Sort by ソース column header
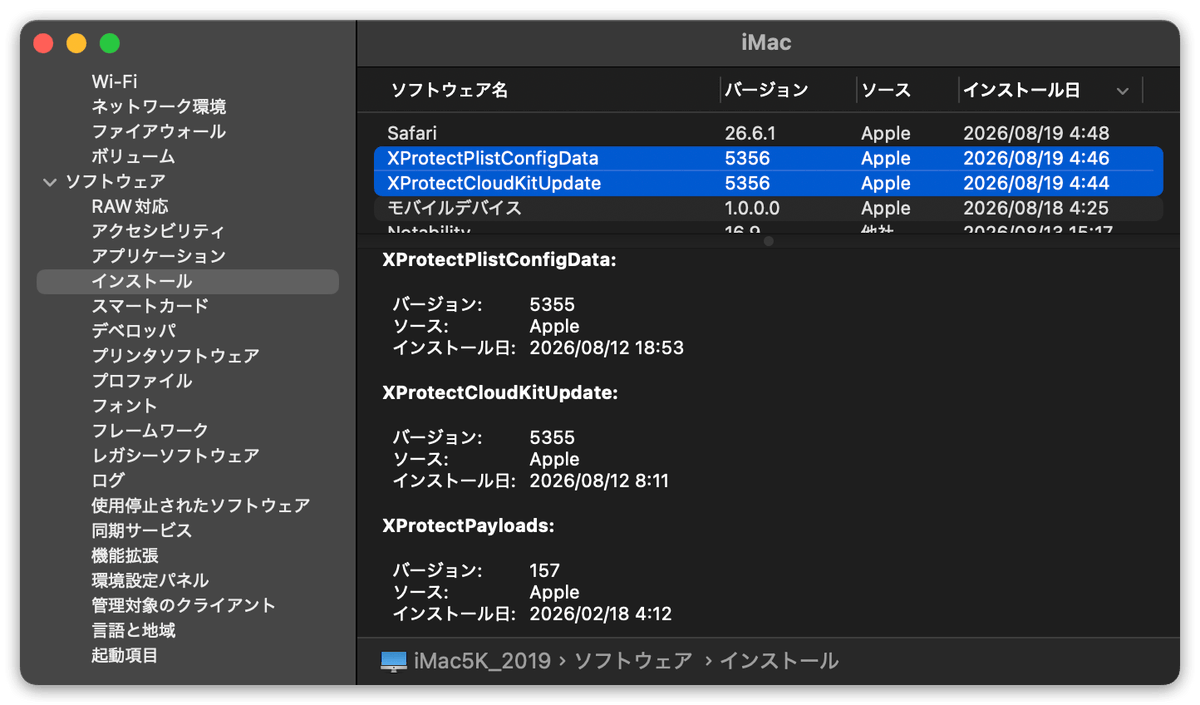Viewport: 1200px width, 705px height. [886, 90]
